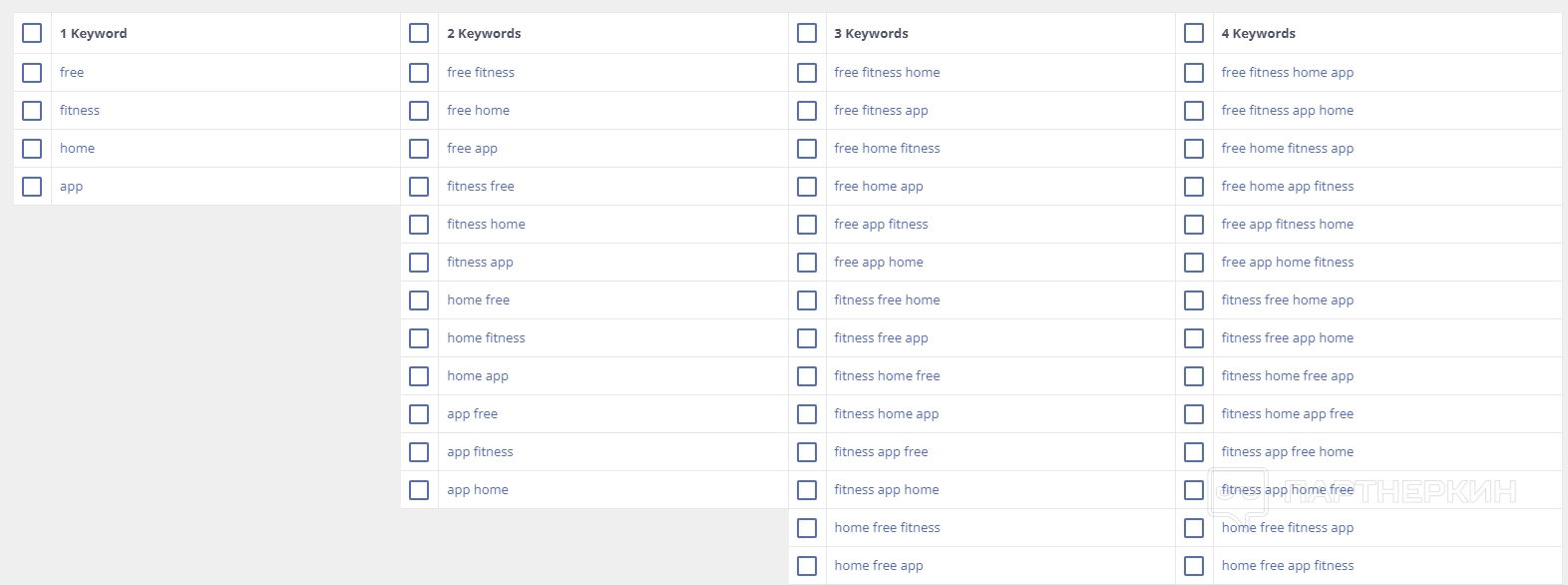Check 'fitness app free home' row box
This screenshot has height=585, width=1568.
(x=1194, y=452)
